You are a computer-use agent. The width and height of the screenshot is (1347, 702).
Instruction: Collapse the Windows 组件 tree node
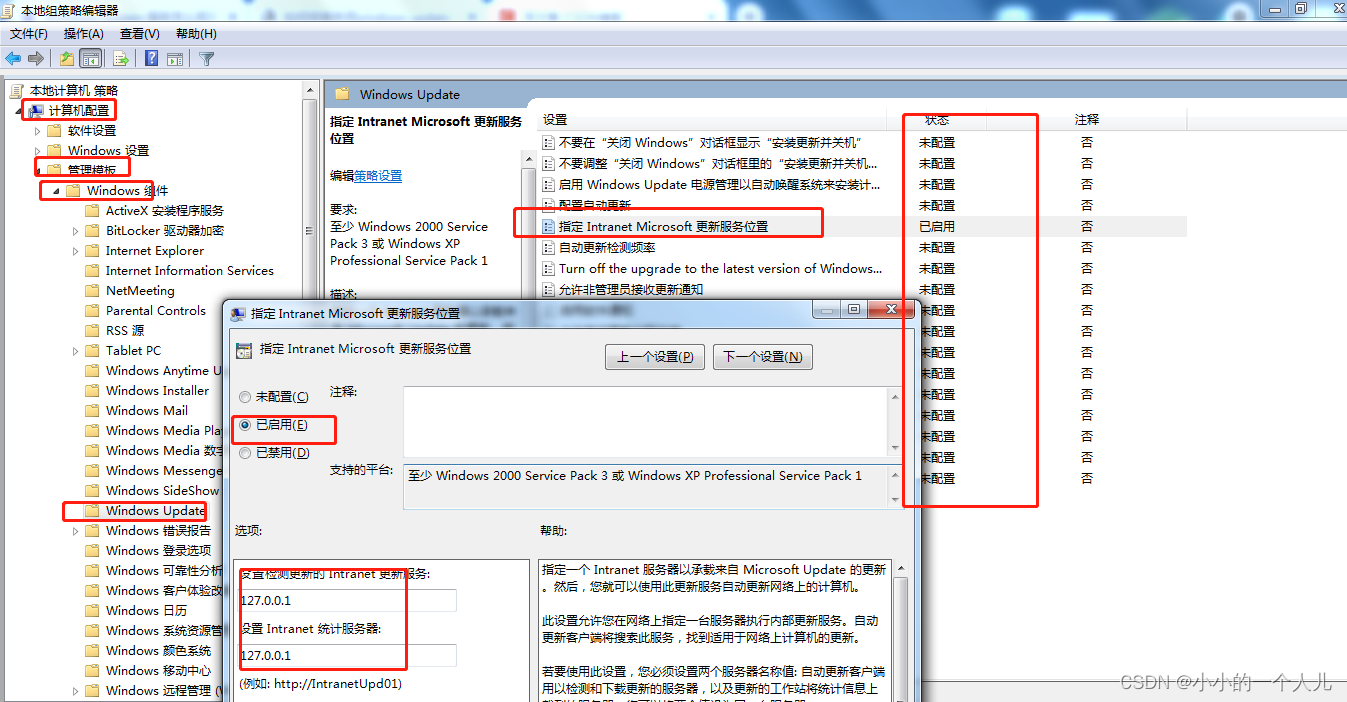(x=57, y=191)
